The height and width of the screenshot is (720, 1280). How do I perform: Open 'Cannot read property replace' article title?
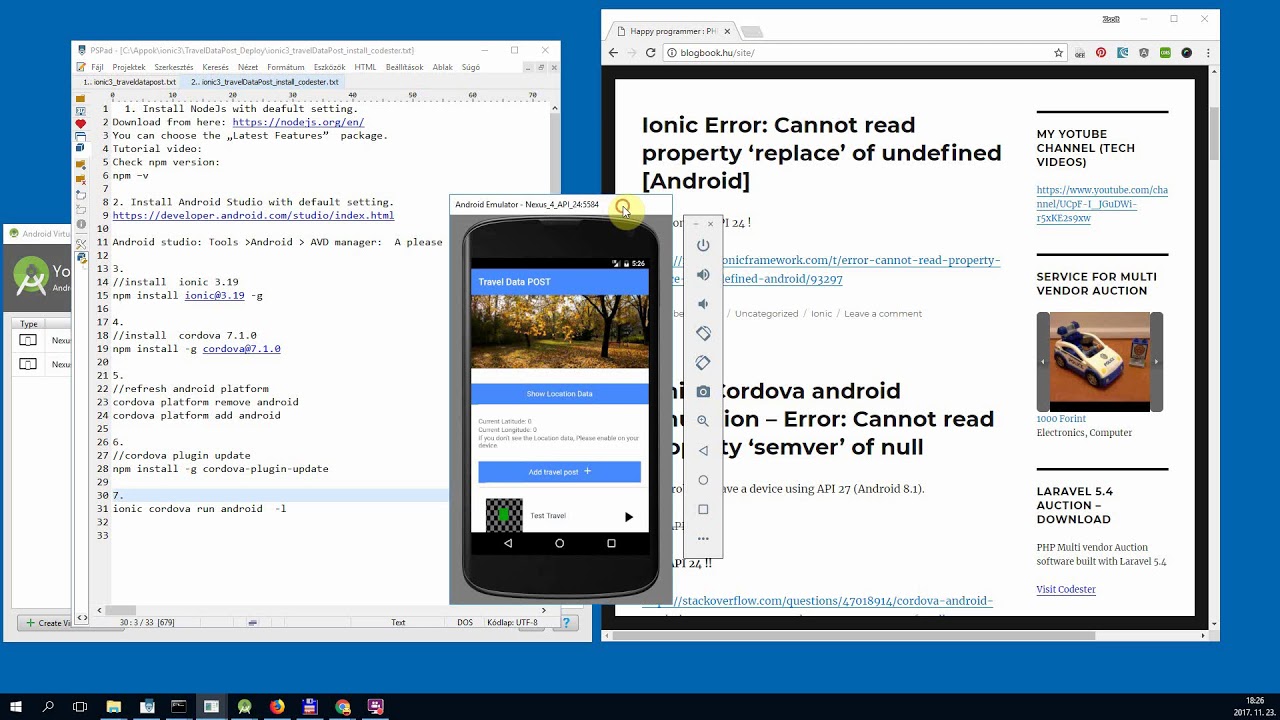[821, 153]
